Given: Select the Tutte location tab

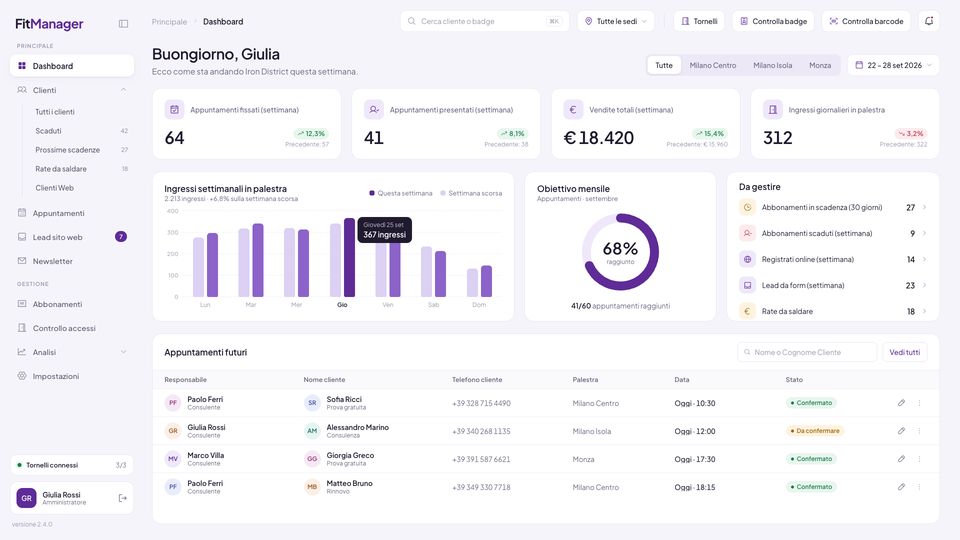Looking at the screenshot, I should 664,65.
